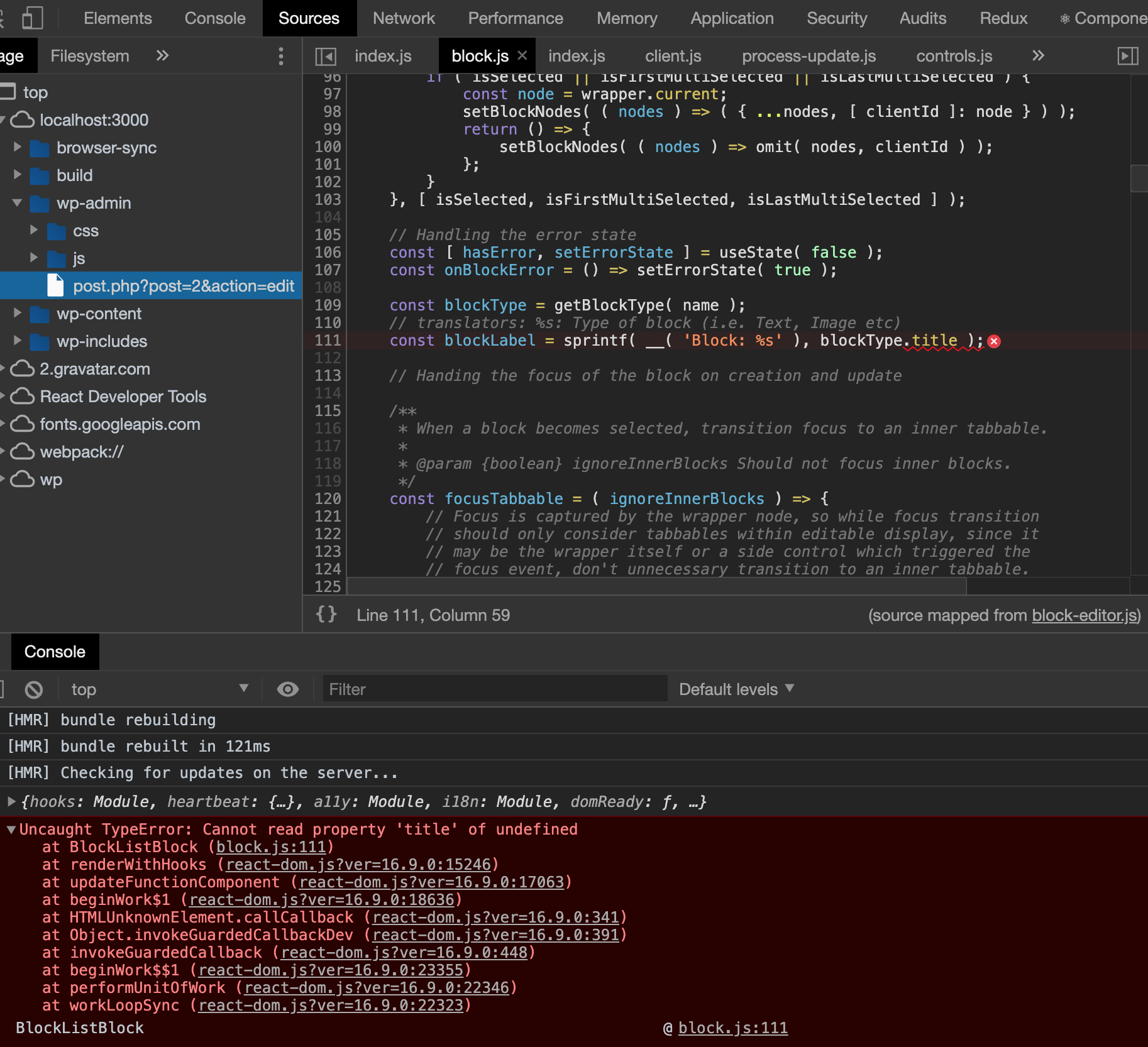
Task: Open react-dom.js:17063 updateFunctionComponent link
Action: (x=432, y=882)
